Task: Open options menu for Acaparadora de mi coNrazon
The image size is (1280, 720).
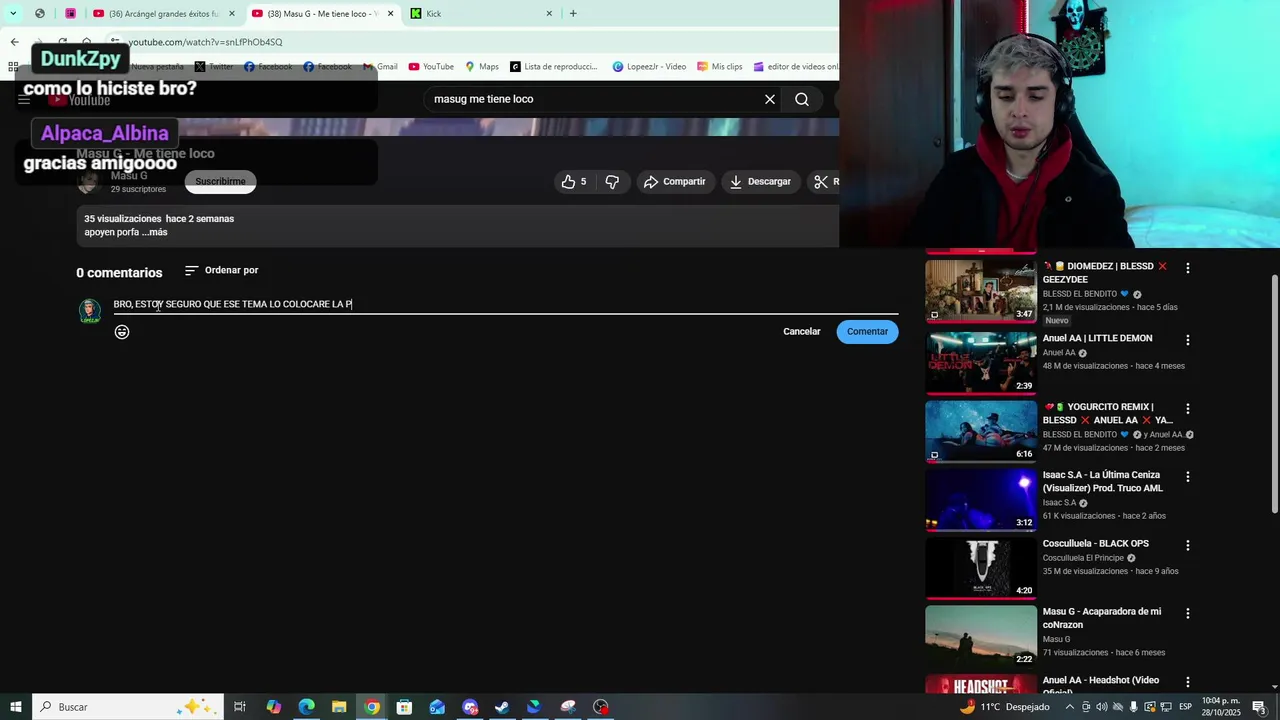Action: (1187, 613)
